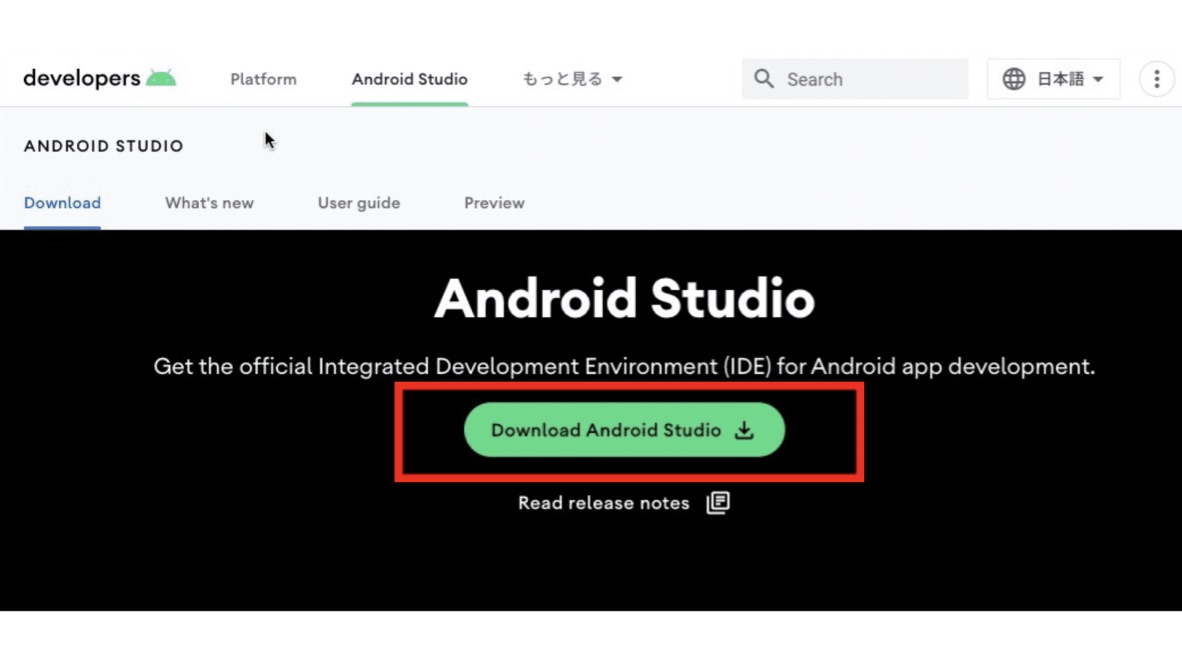Click the developers wordmark logo

coord(82,77)
